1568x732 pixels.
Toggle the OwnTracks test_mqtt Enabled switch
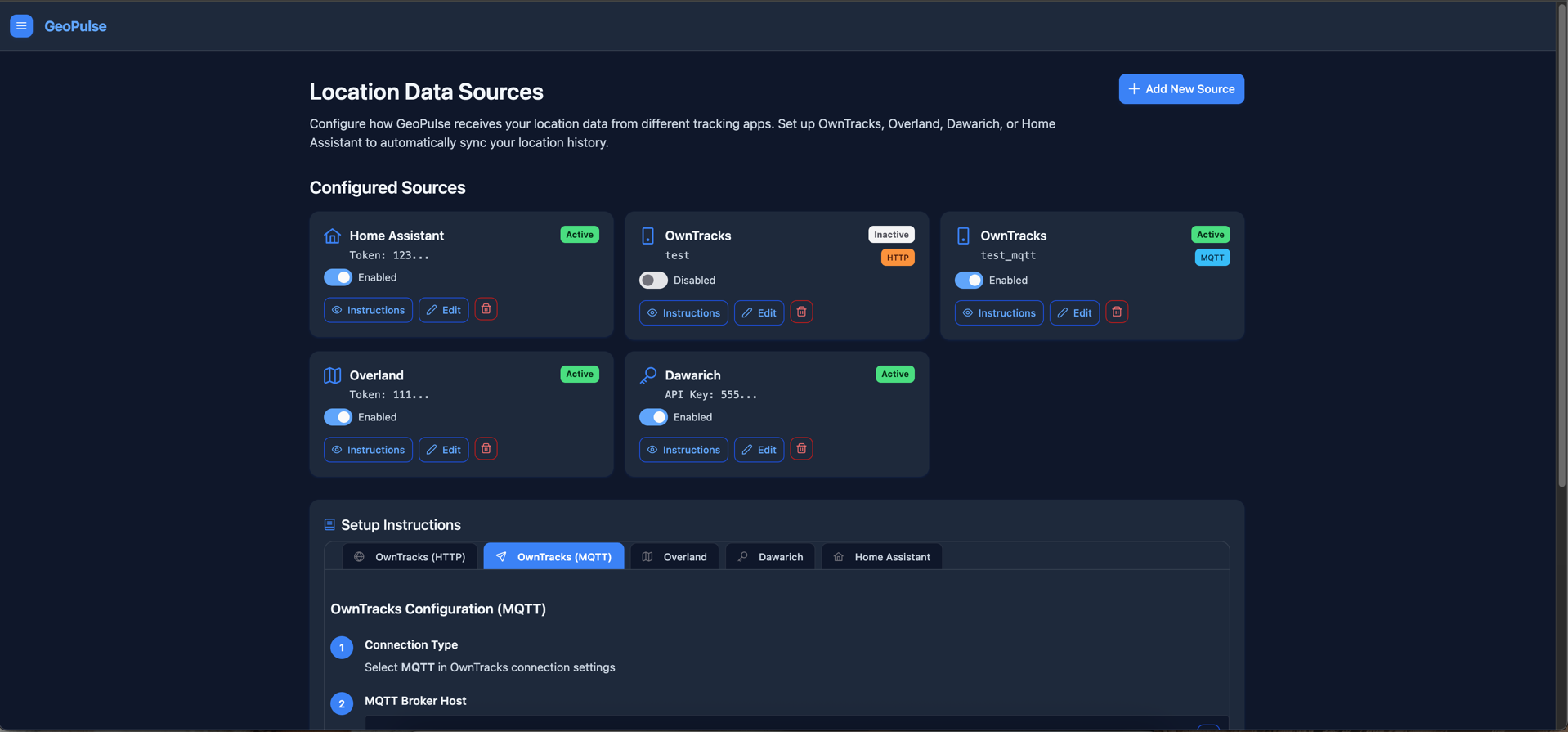[969, 280]
